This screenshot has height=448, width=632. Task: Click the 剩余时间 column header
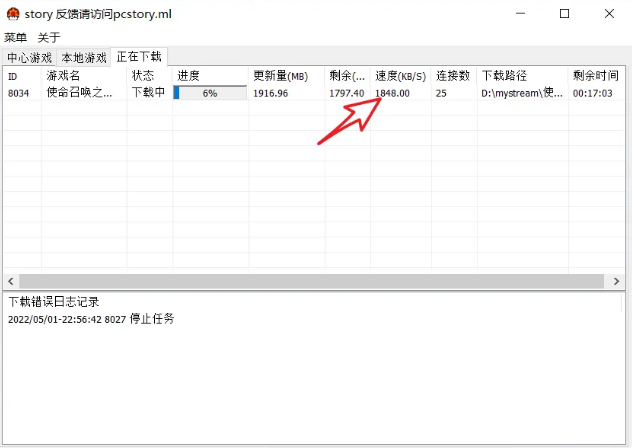coord(596,76)
